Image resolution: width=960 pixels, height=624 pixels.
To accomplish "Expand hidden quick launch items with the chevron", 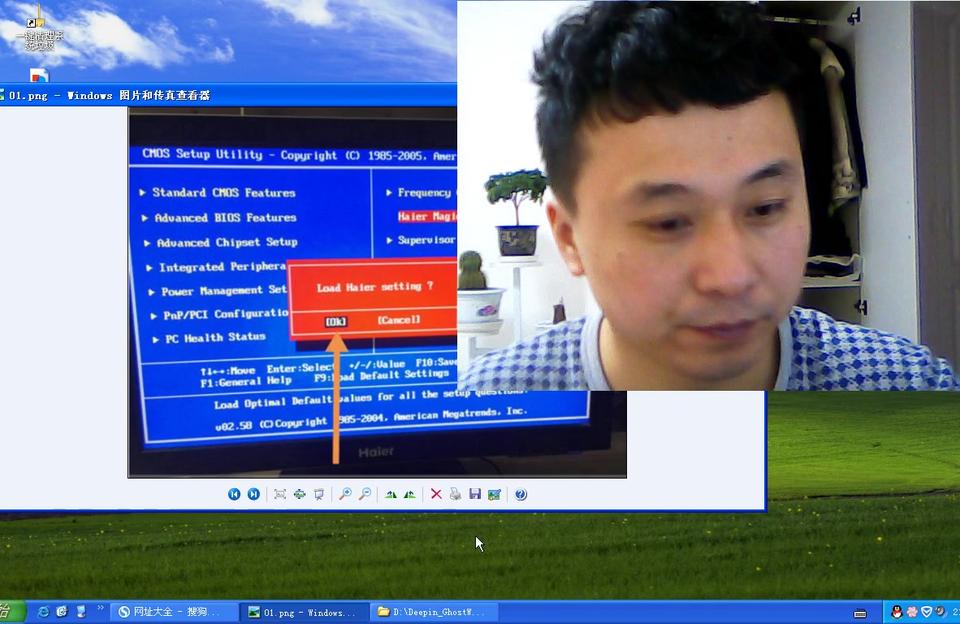I will tap(100, 608).
